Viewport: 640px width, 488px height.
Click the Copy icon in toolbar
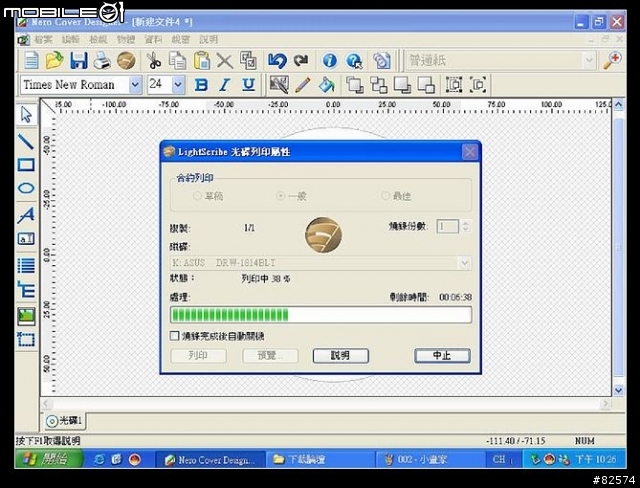pos(178,60)
